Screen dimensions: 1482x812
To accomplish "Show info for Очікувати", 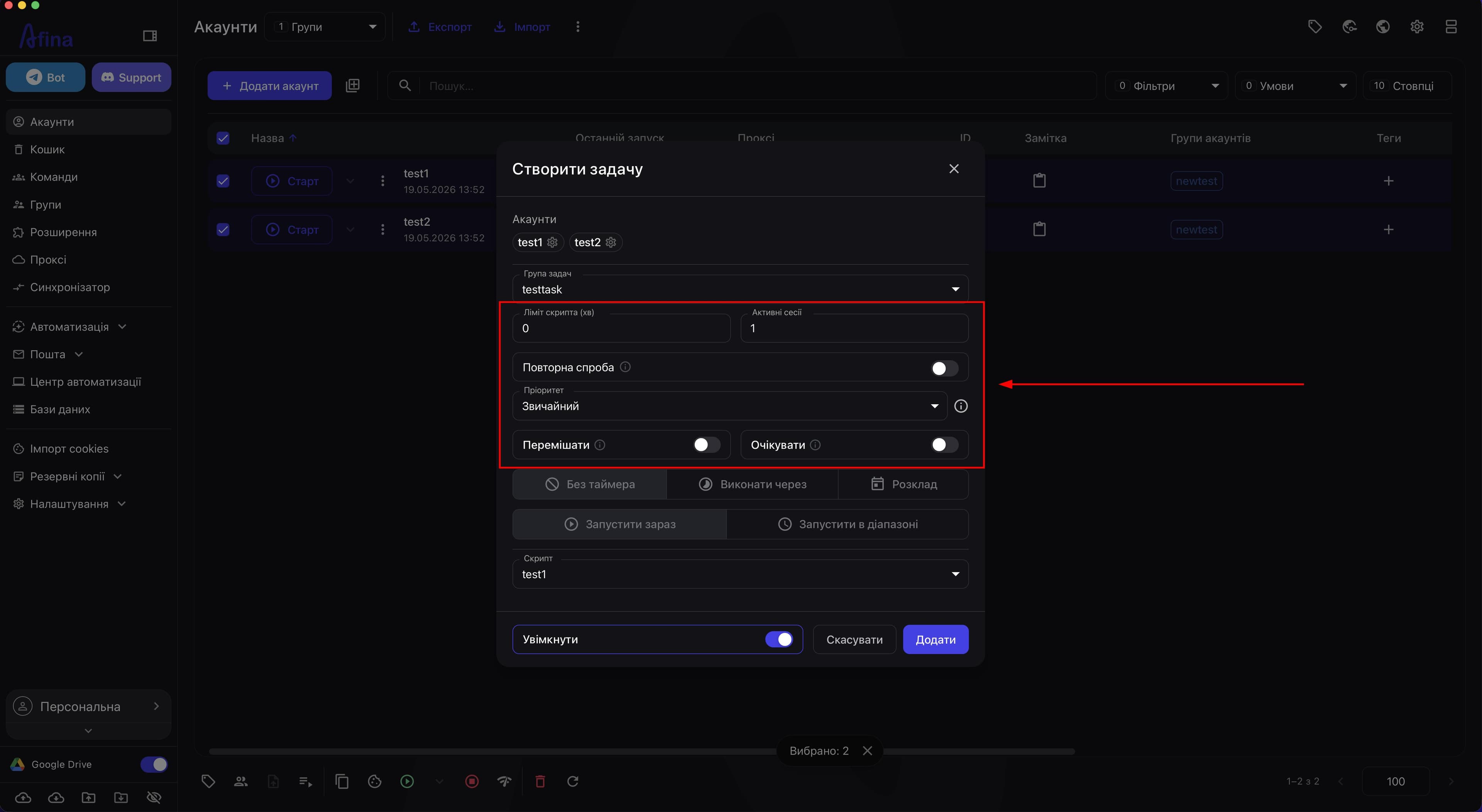I will click(815, 444).
